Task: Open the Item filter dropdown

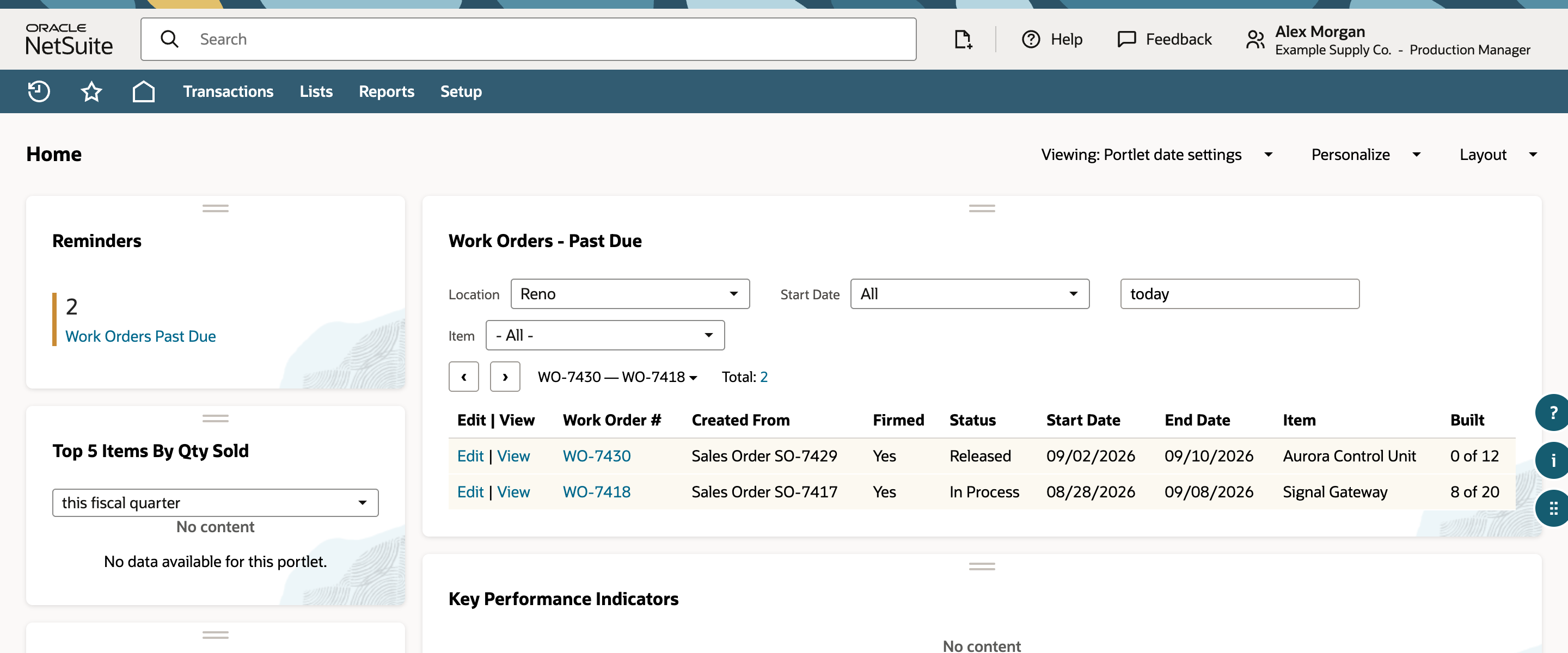Action: pos(605,335)
